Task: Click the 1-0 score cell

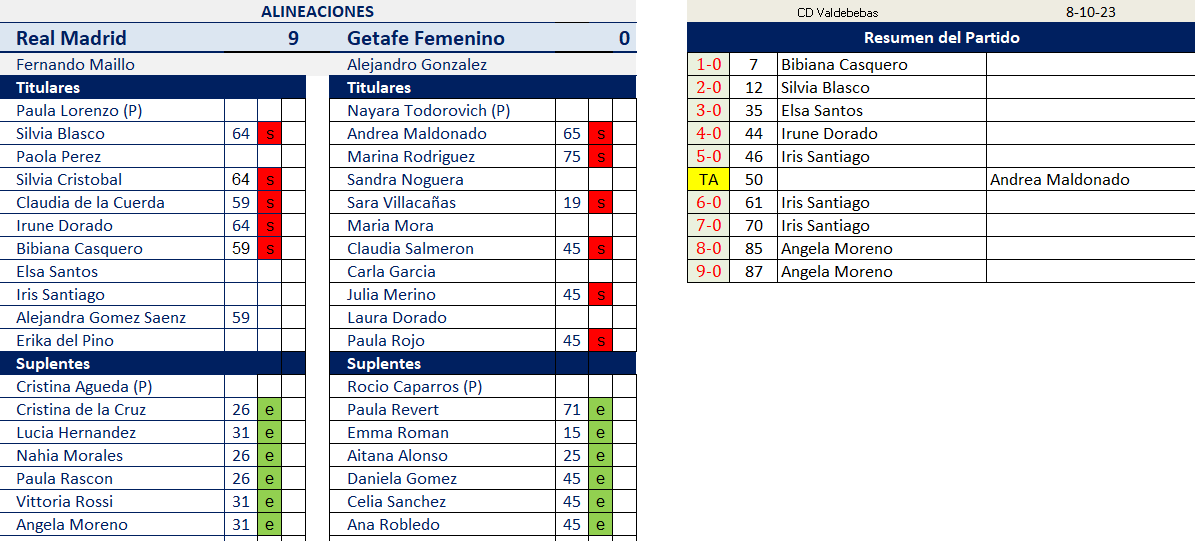Action: tap(708, 65)
